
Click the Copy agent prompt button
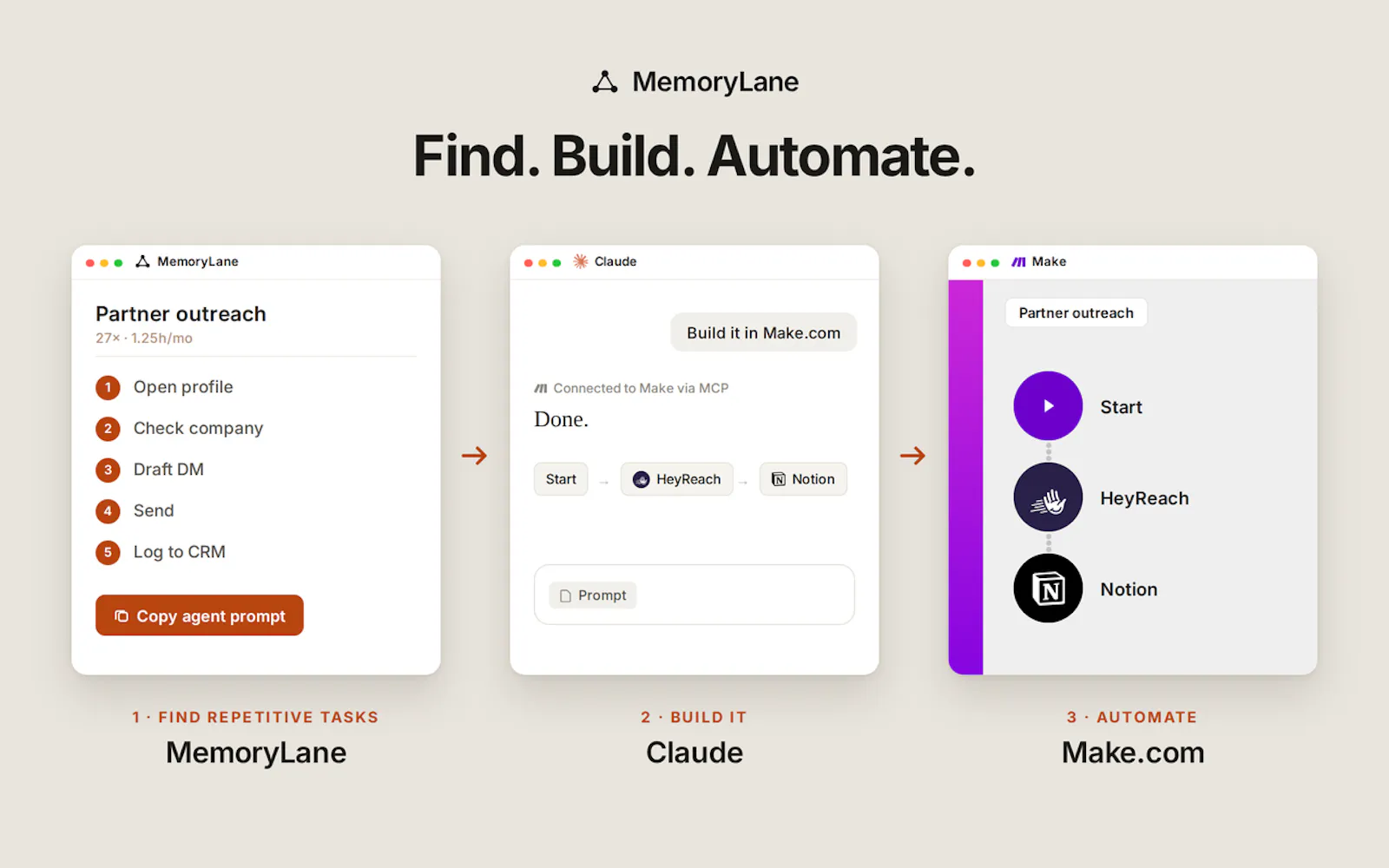(200, 615)
